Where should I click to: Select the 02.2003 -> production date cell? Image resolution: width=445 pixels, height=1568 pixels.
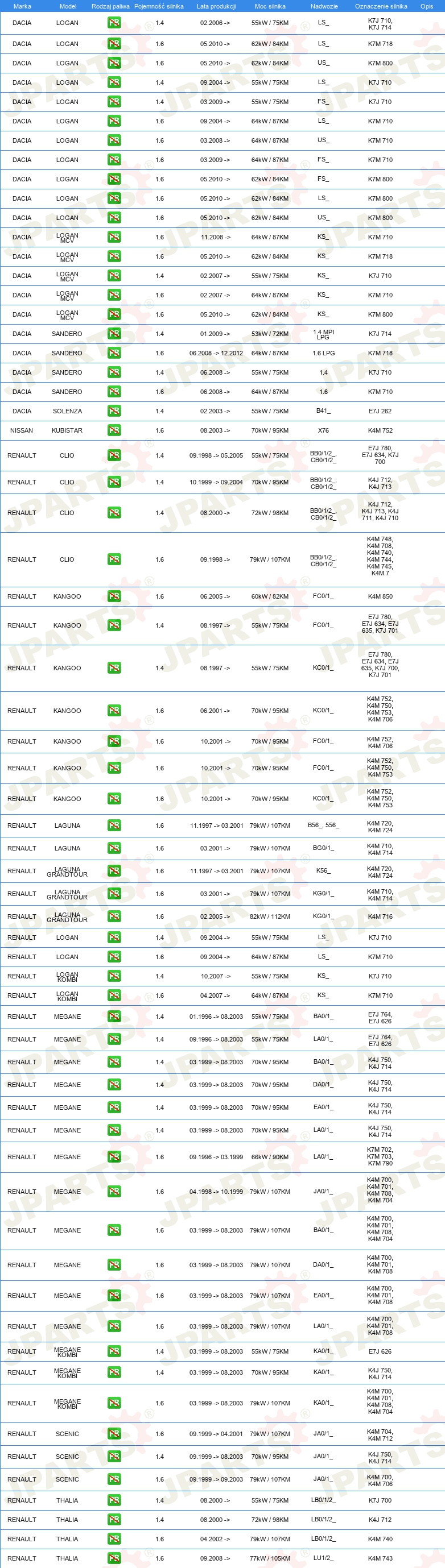[x=215, y=411]
